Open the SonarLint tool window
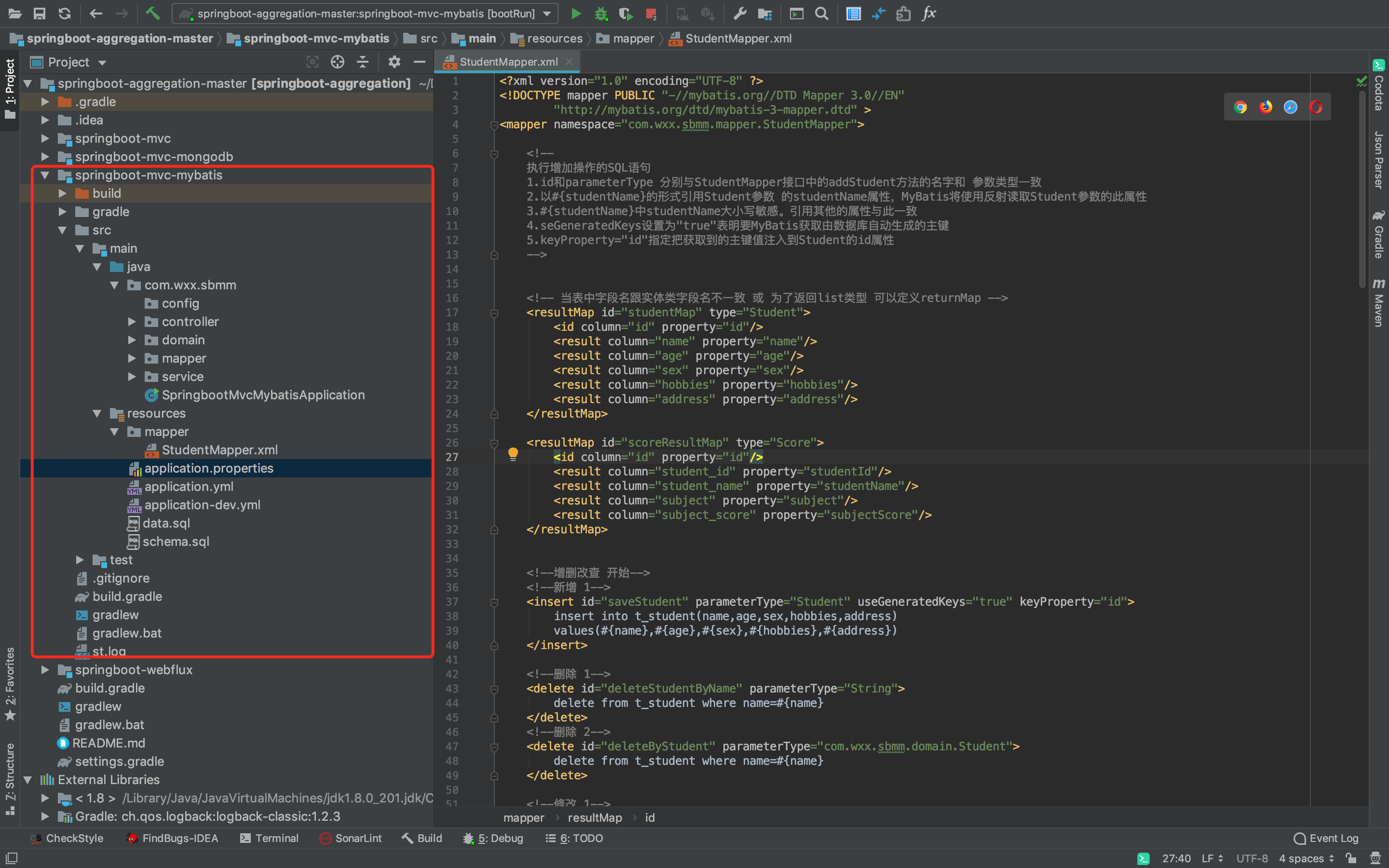Screen dimensions: 1389x868 [x=351, y=838]
